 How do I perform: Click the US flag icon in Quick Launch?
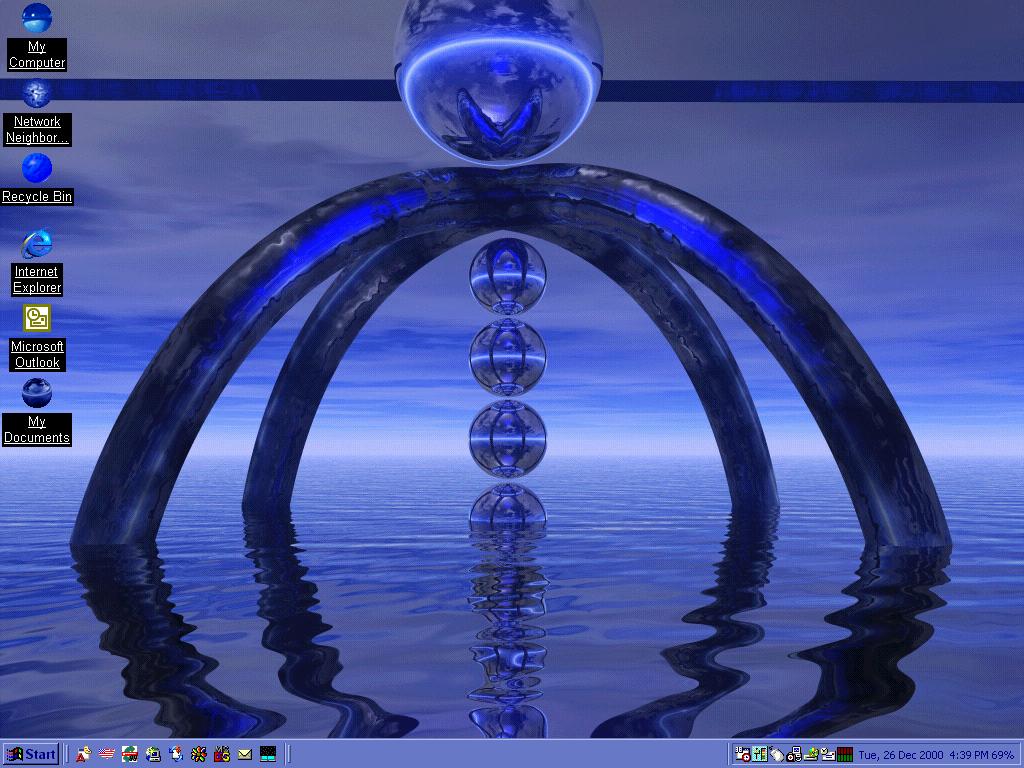click(x=107, y=754)
